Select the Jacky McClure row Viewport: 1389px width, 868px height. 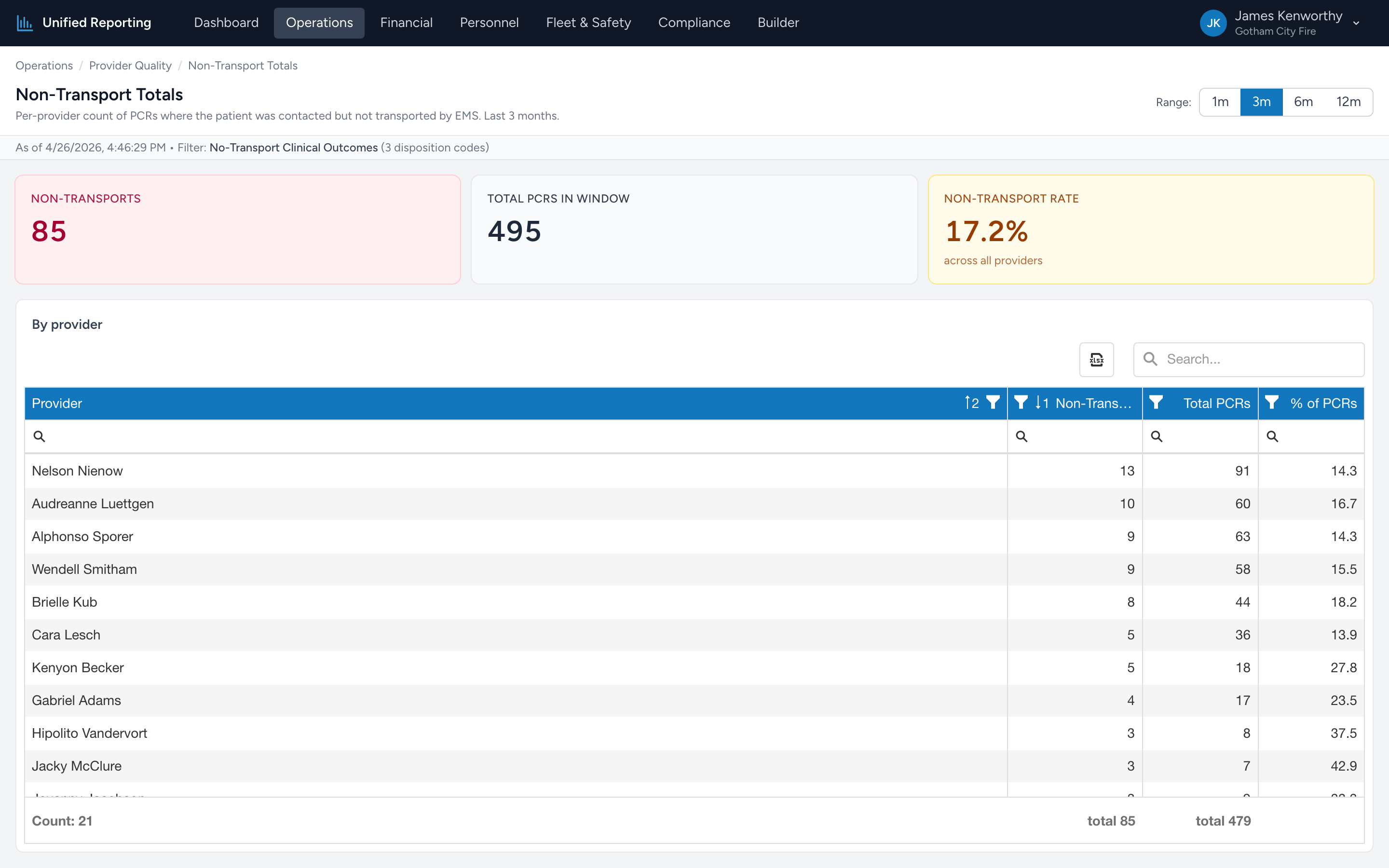coord(694,766)
